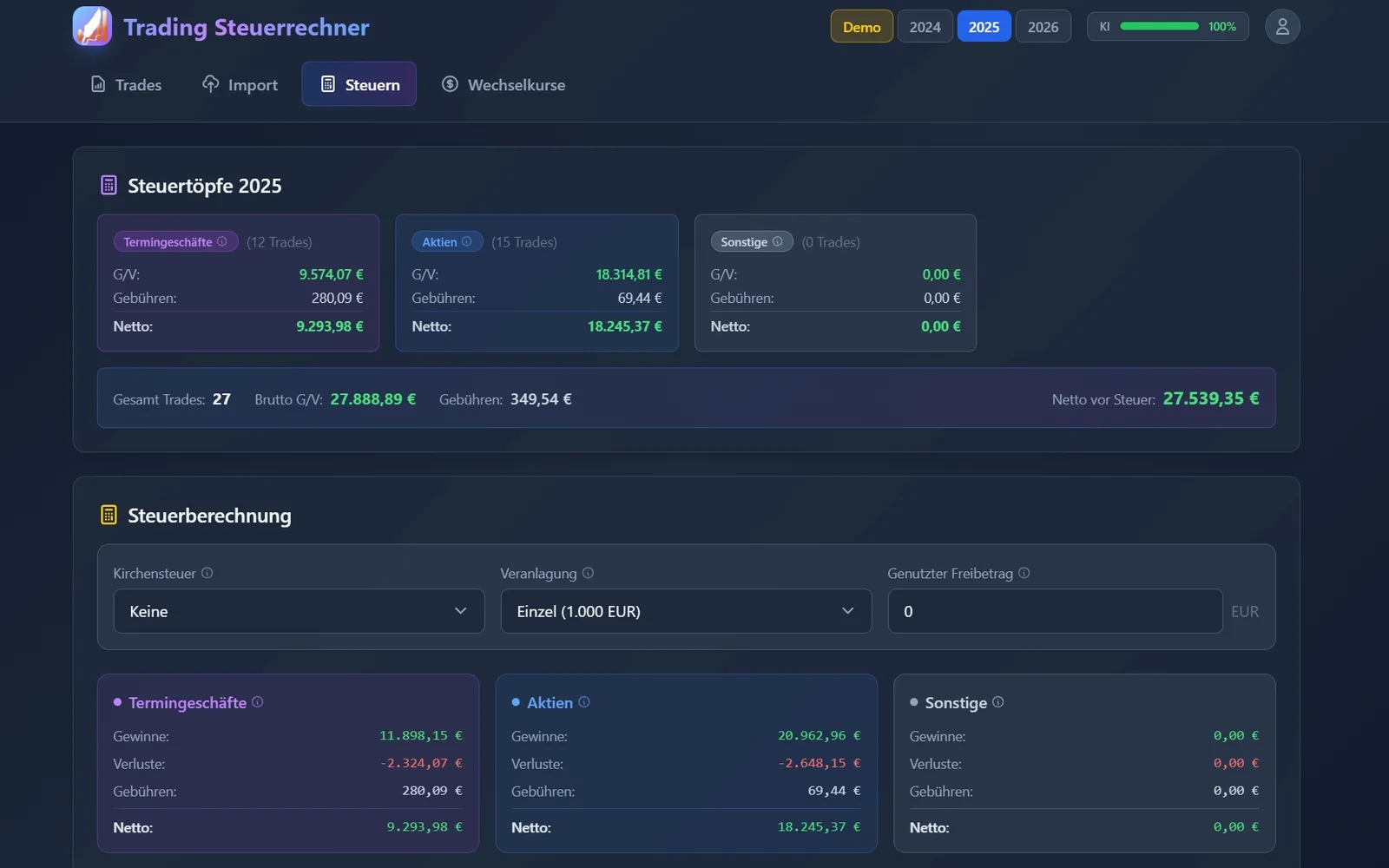Click the yellow calculator icon beside Steuerberechnung

pyautogui.click(x=109, y=515)
